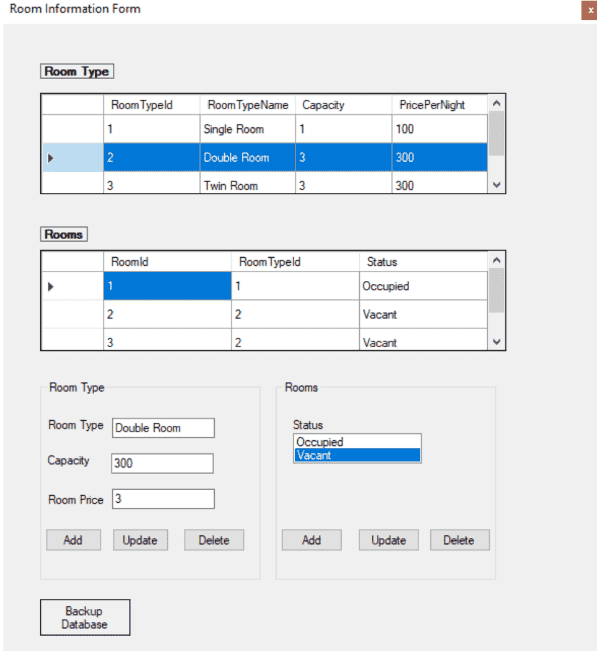Viewport: 597px width, 653px height.
Task: Select the Single Room row cell
Action: (248, 129)
